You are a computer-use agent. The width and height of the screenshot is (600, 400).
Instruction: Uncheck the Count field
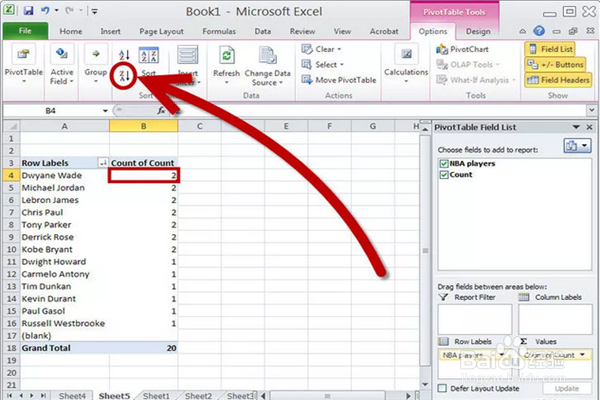point(443,175)
